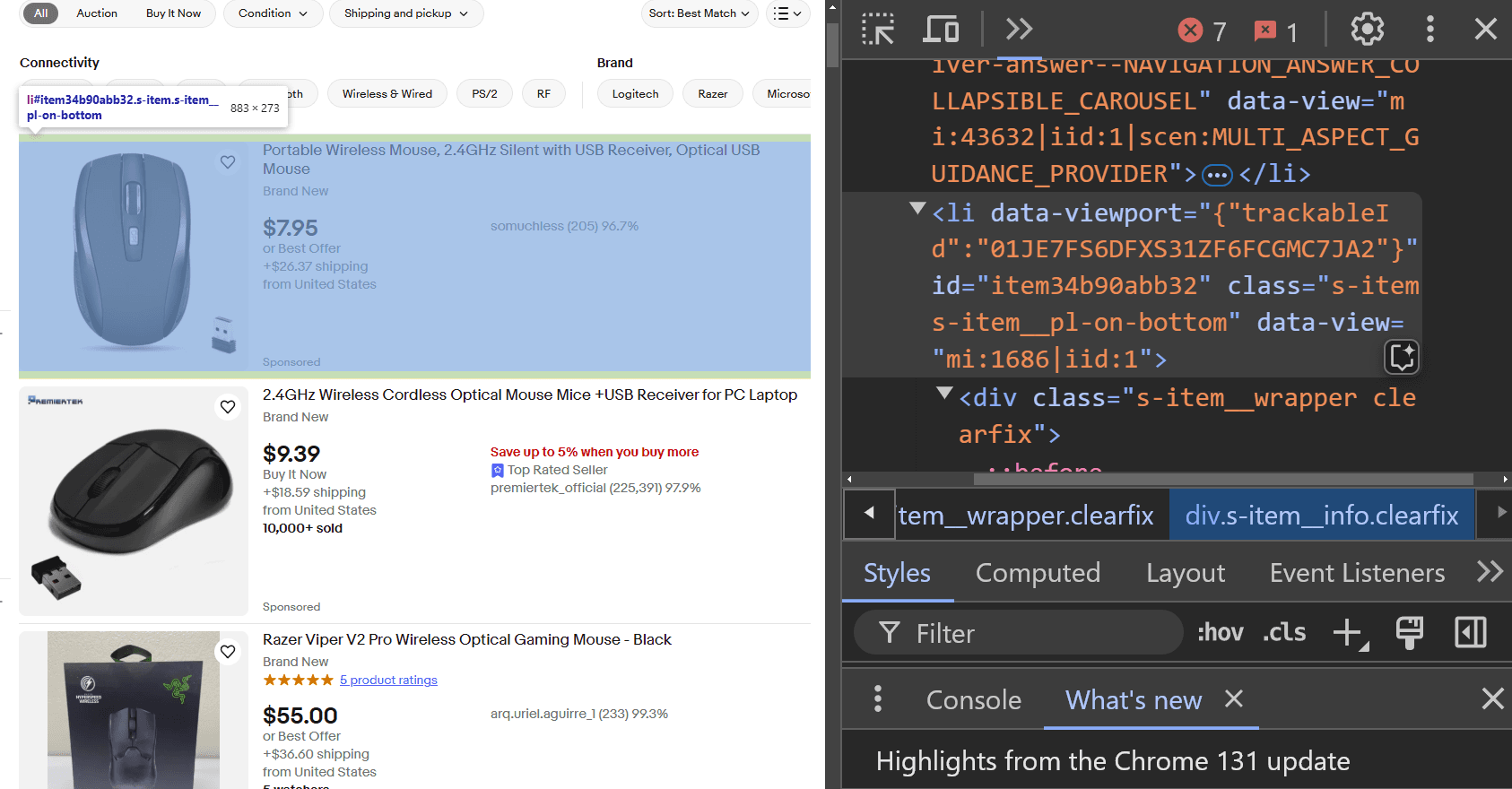This screenshot has width=1512, height=789.
Task: Switch to the Computed tab
Action: tap(1038, 573)
